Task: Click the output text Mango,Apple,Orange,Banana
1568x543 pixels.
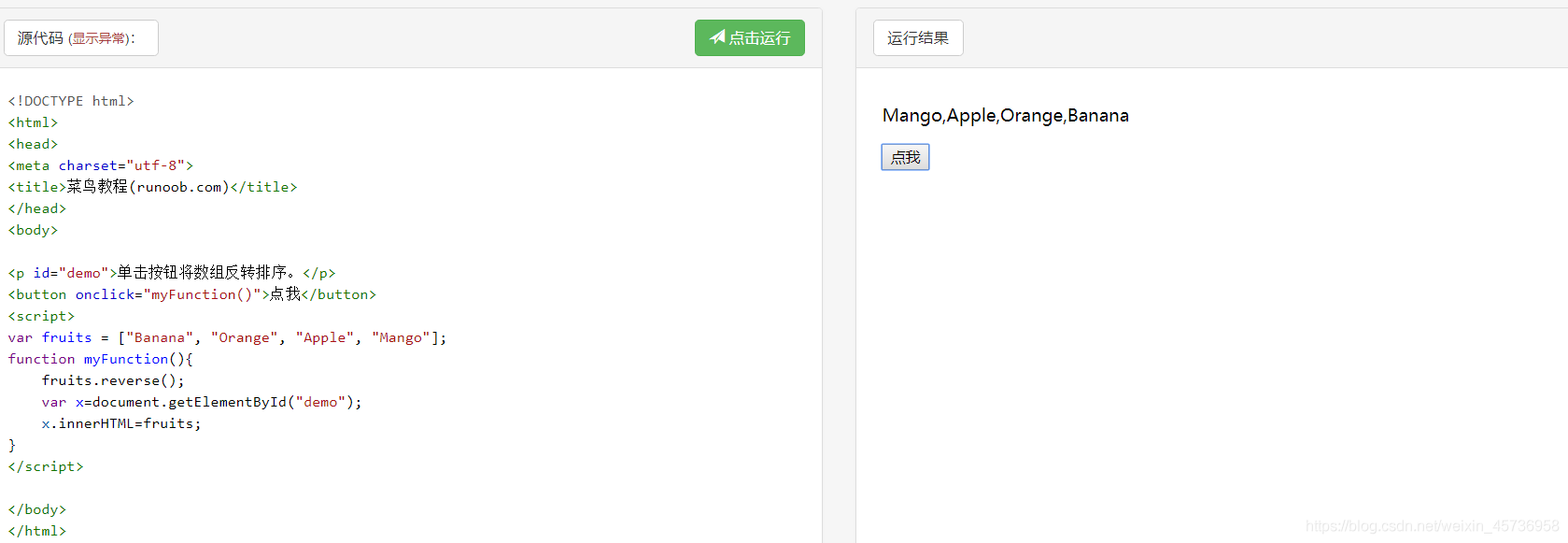Action: 1005,116
